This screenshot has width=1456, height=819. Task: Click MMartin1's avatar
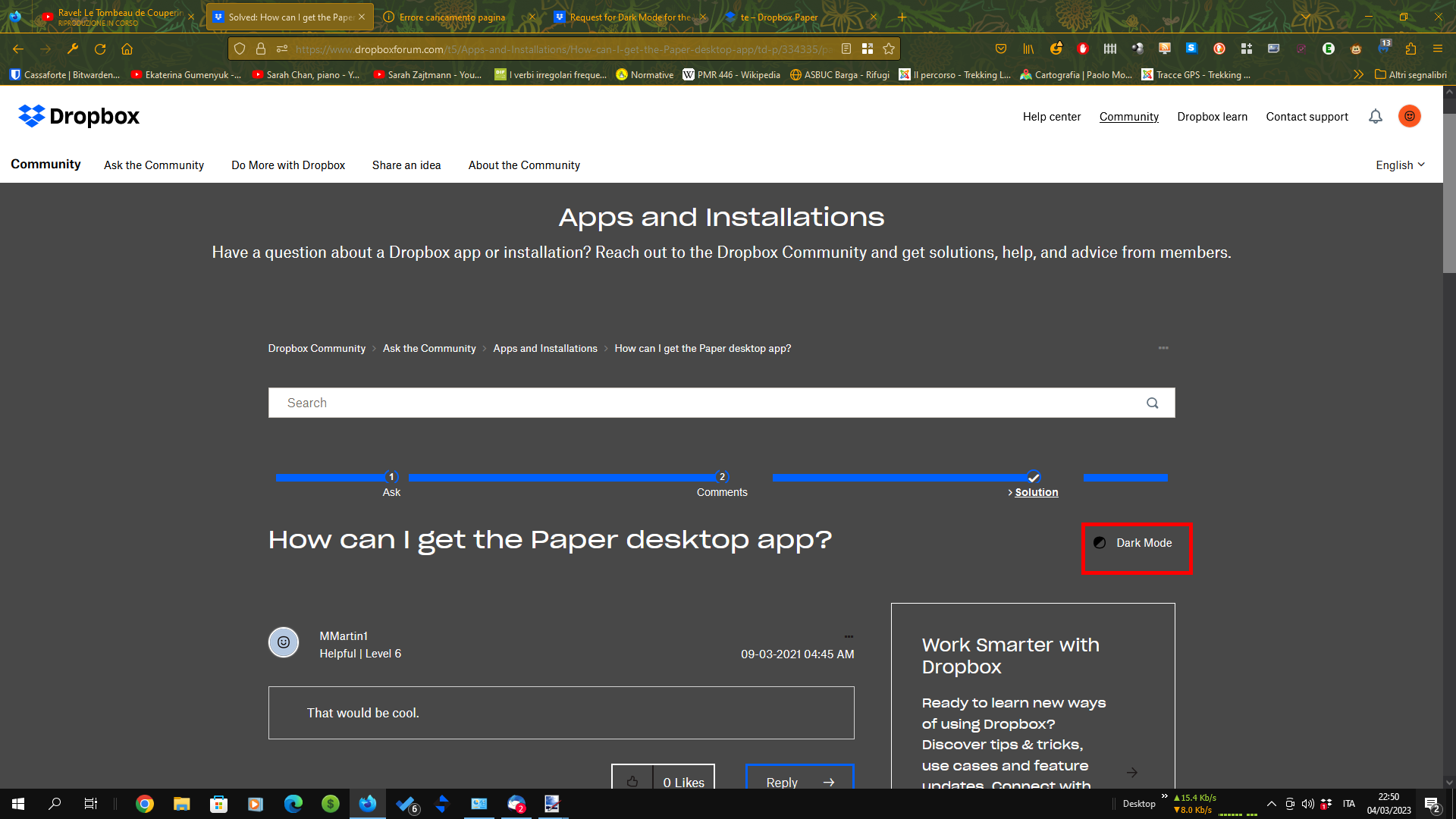coord(284,642)
